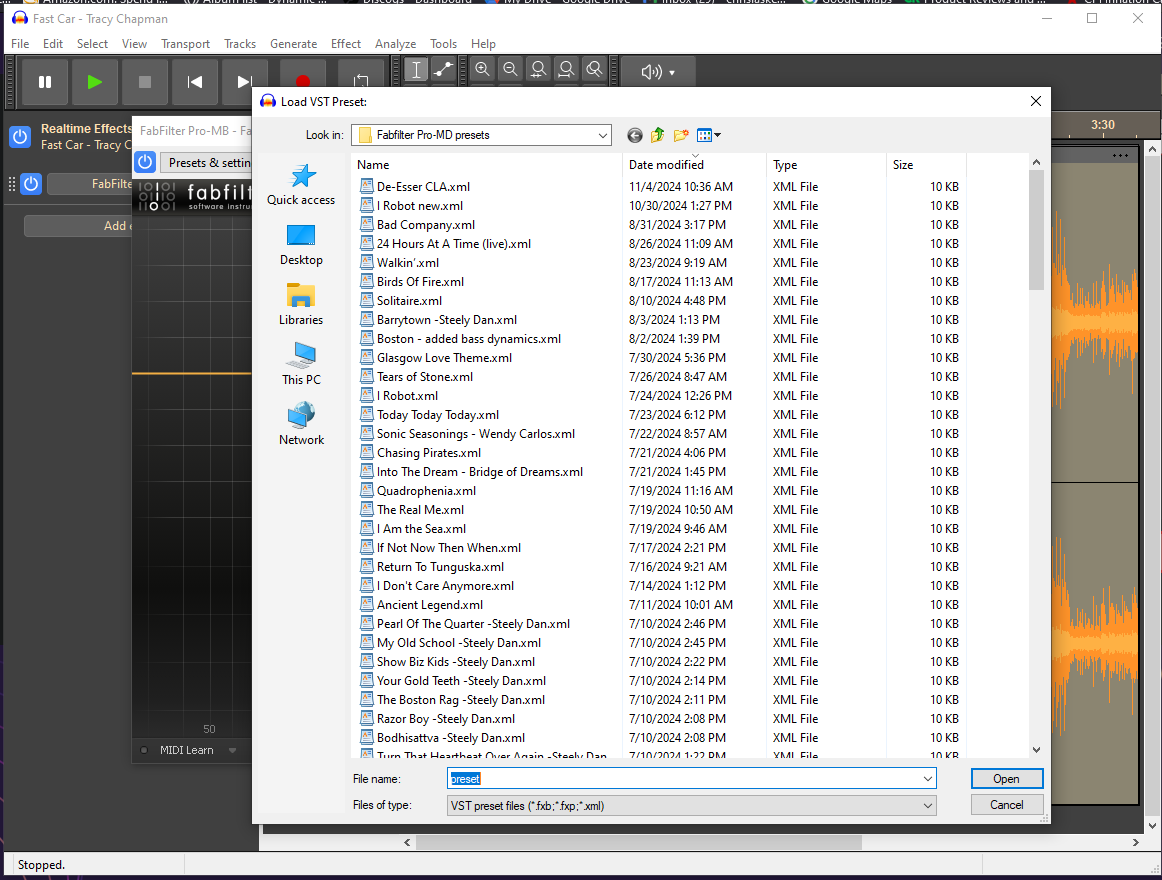Viewport: 1162px width, 880px height.
Task: Open the MIDI Learn dropdown arrow
Action: [x=233, y=750]
